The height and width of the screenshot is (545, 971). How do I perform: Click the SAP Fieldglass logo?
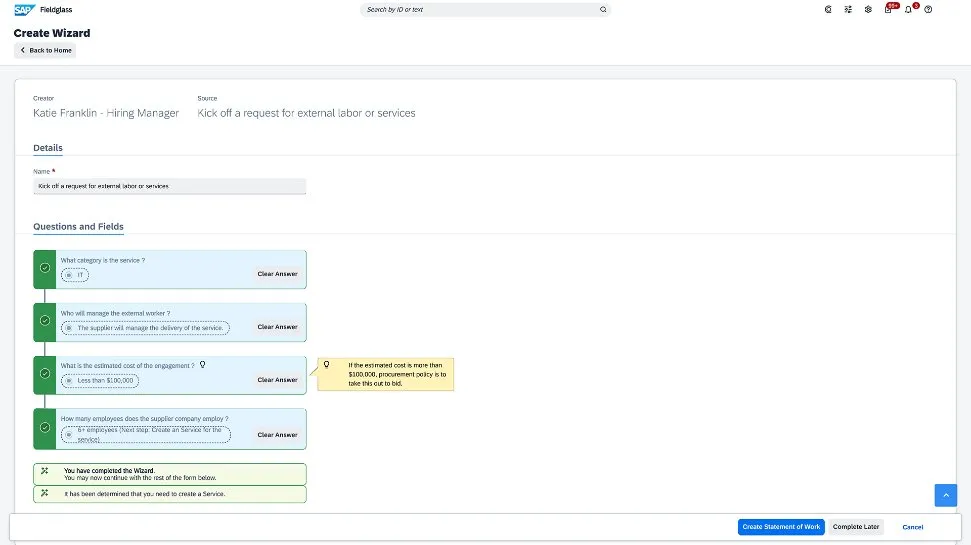pyautogui.click(x=24, y=9)
